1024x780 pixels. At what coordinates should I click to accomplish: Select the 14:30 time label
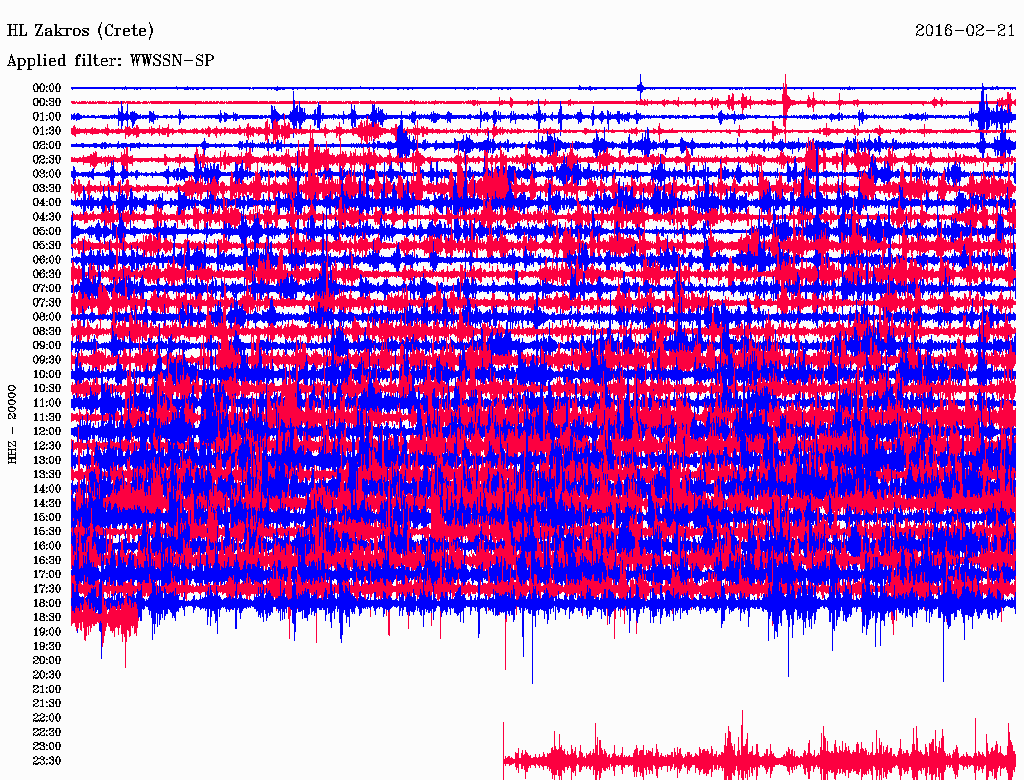click(47, 503)
